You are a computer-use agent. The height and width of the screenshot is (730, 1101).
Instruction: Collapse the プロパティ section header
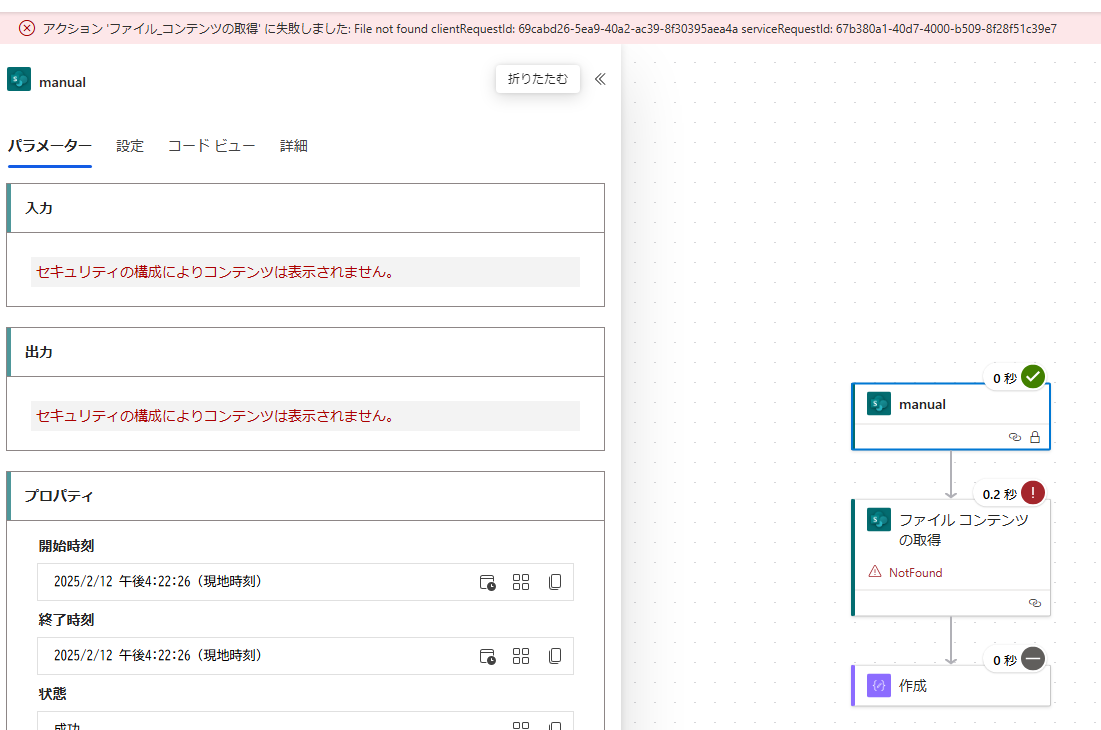(x=305, y=496)
